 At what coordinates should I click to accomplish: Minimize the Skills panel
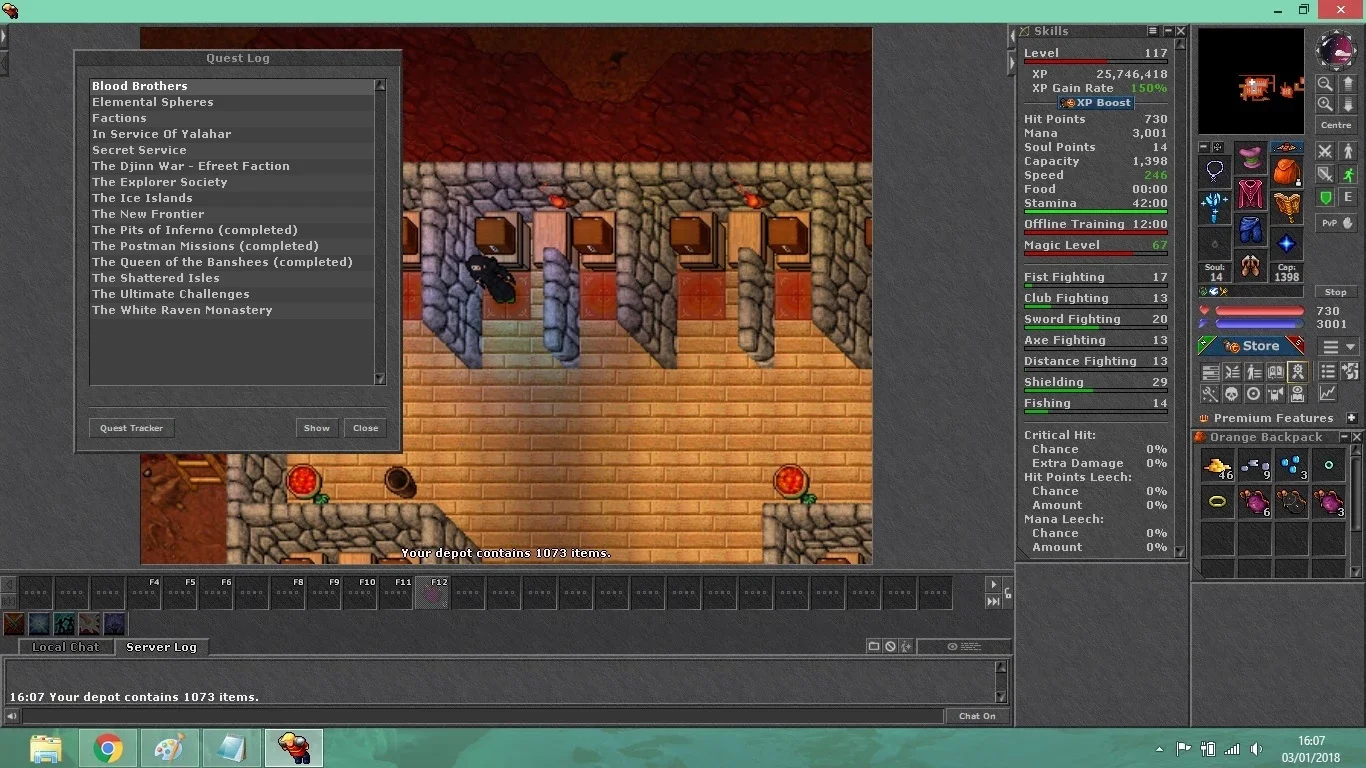coord(1167,31)
